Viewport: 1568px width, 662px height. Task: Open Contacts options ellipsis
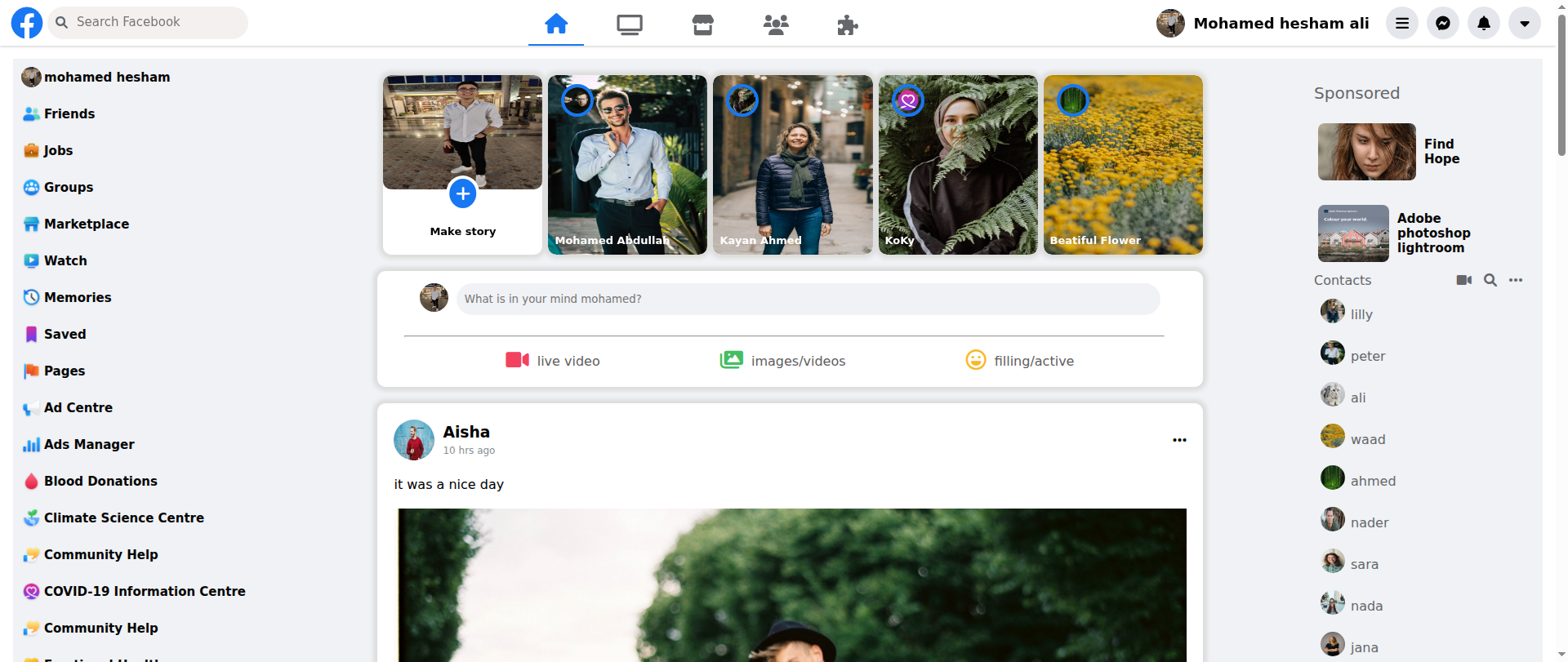pos(1516,280)
